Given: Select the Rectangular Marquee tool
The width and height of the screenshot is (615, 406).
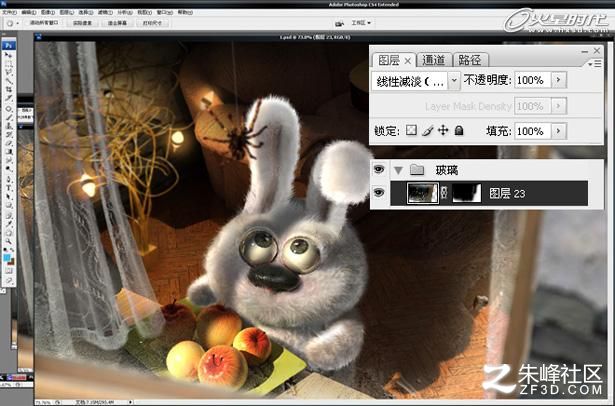Looking at the screenshot, I should [x=8, y=65].
